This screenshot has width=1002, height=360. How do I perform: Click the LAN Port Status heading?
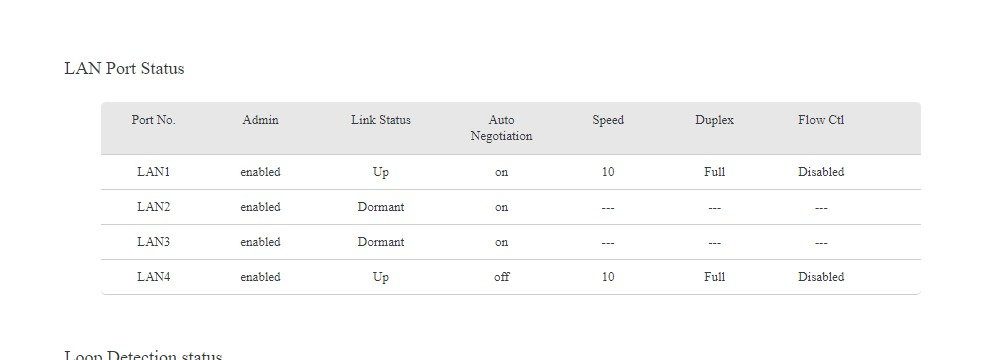click(124, 68)
